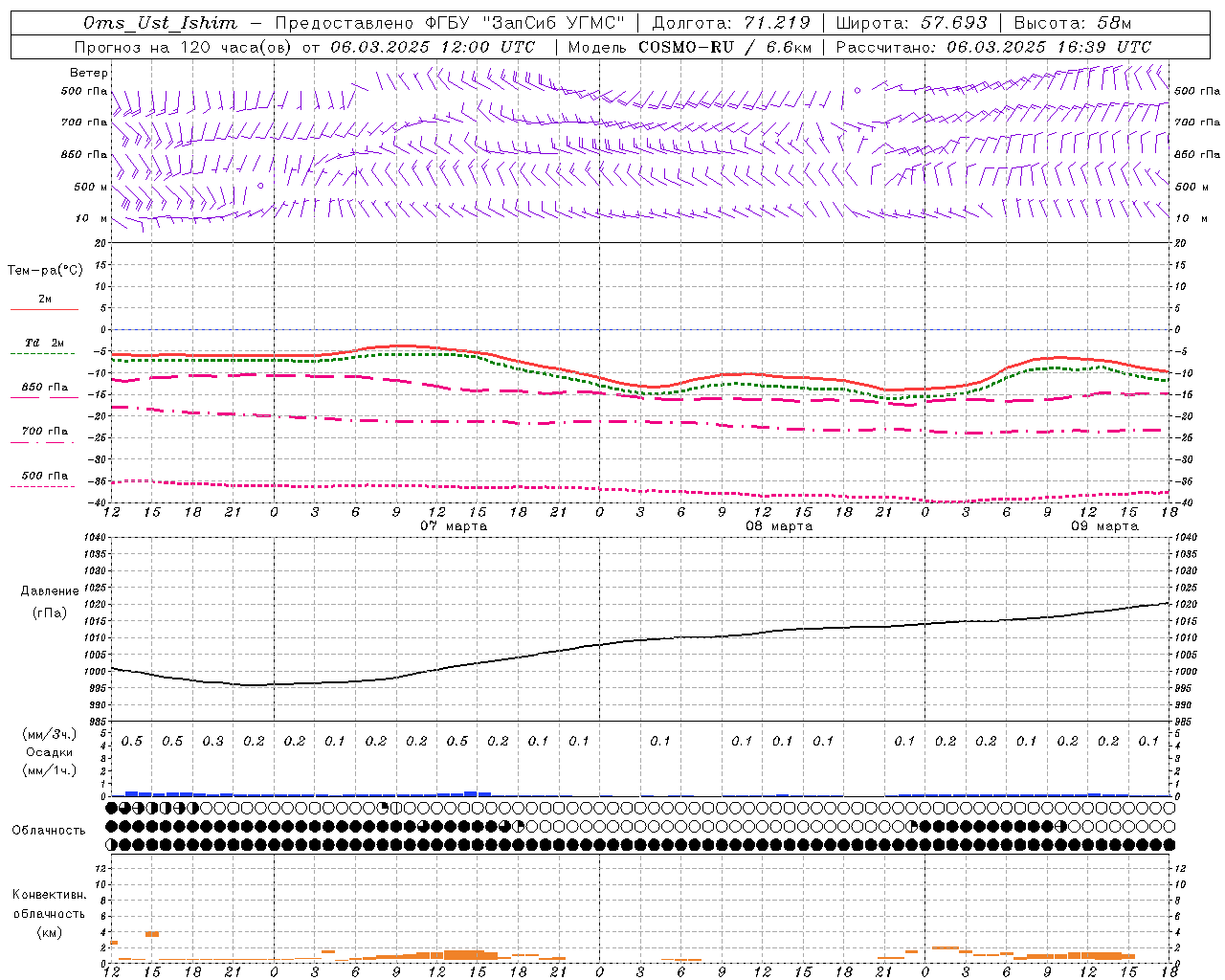This screenshot has height=980, width=1225.
Task: Click computed time Рассчитано: 06.03.2025 16:39 UTC
Action: tap(993, 47)
